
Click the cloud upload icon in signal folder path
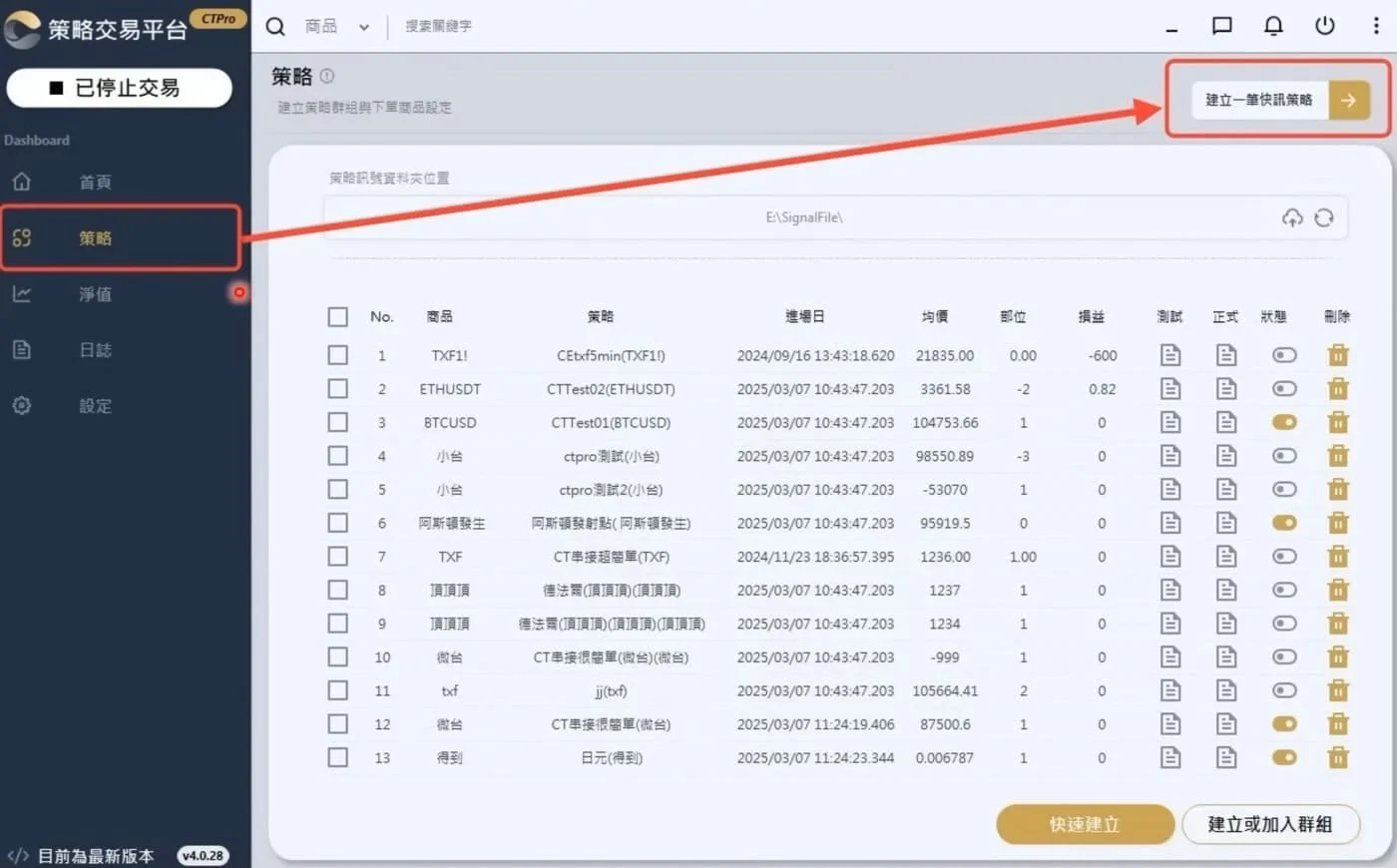(x=1292, y=217)
